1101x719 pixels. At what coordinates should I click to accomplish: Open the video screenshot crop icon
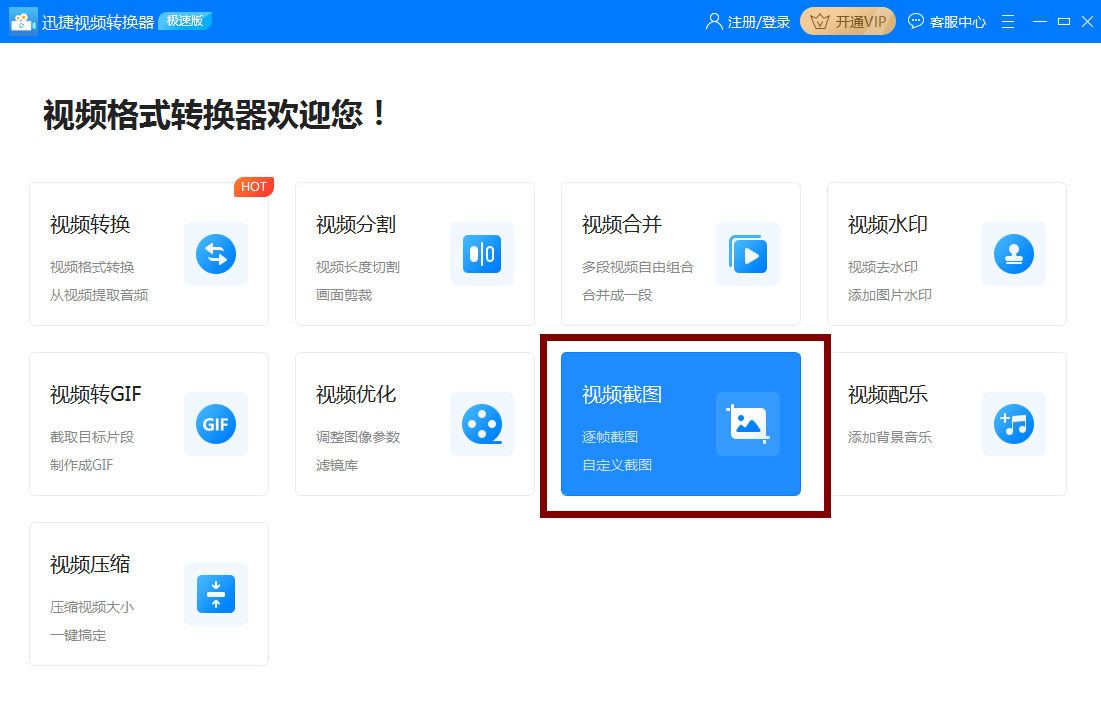pos(748,424)
